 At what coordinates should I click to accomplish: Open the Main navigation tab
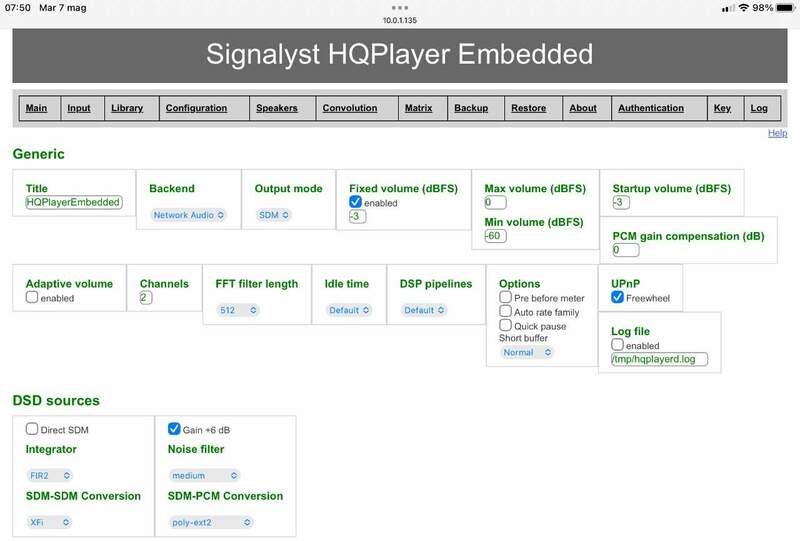point(36,108)
